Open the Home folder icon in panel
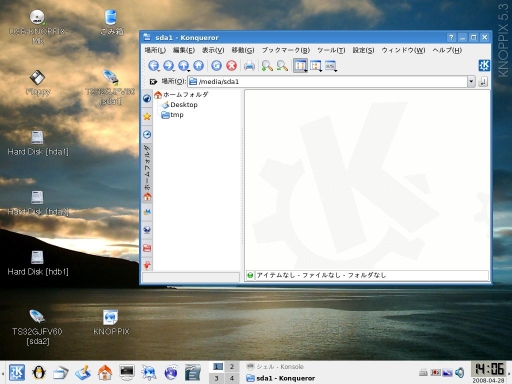The image size is (512, 384). [x=105, y=372]
